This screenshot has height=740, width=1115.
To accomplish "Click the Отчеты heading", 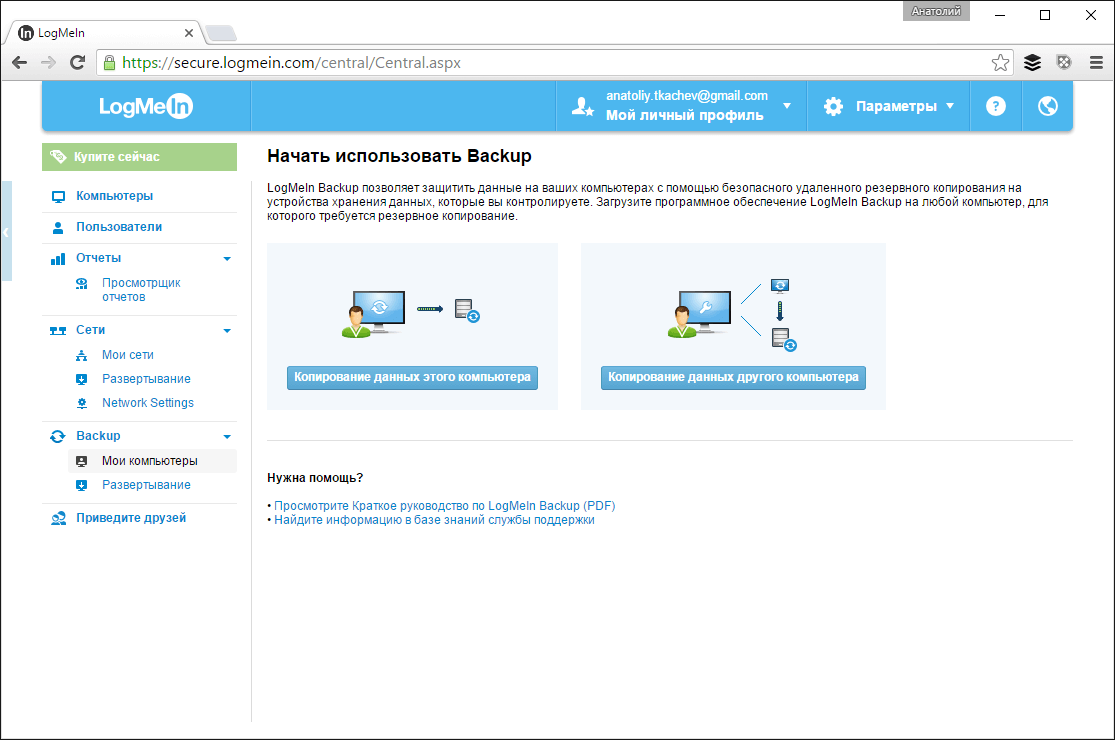I will [x=98, y=258].
